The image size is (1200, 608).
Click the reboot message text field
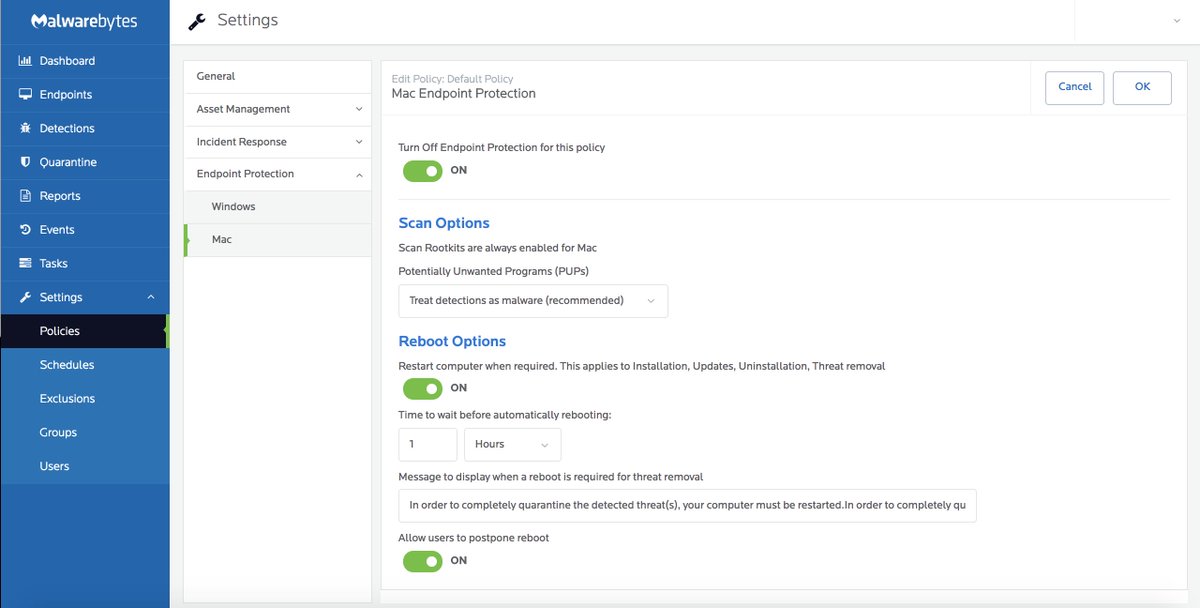tap(687, 506)
